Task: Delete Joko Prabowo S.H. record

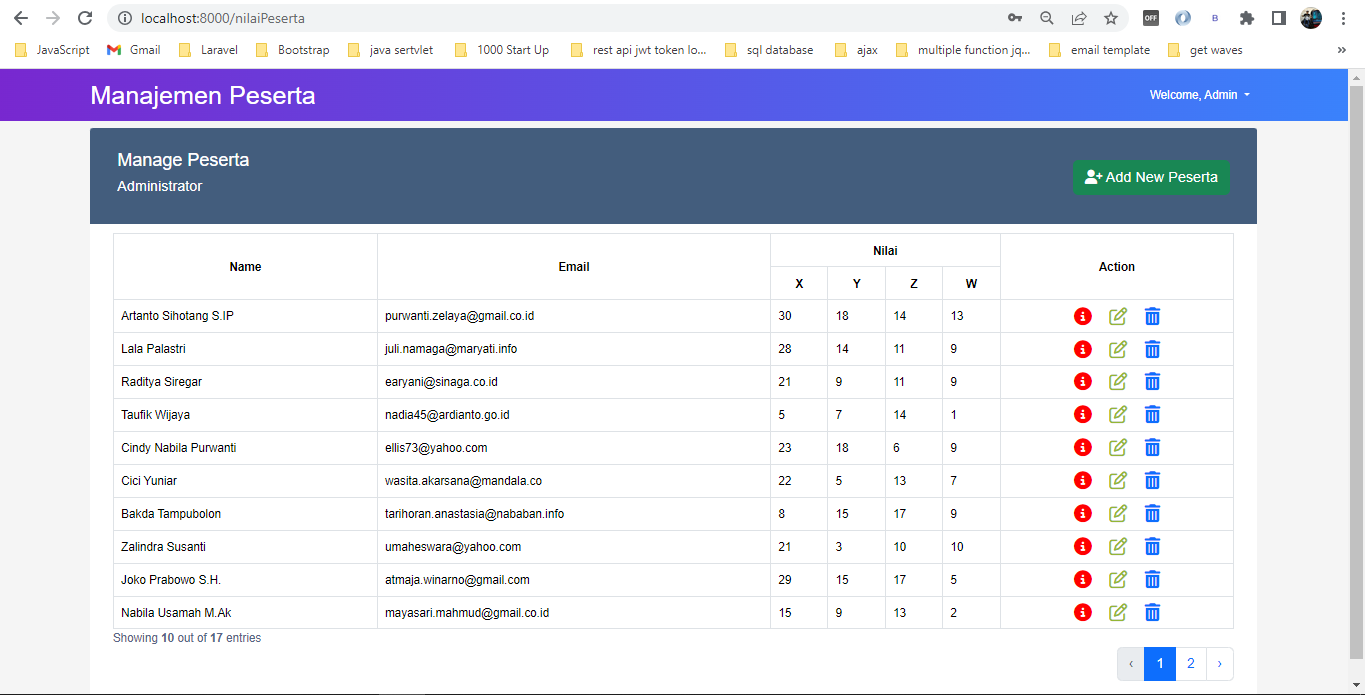Action: tap(1152, 579)
